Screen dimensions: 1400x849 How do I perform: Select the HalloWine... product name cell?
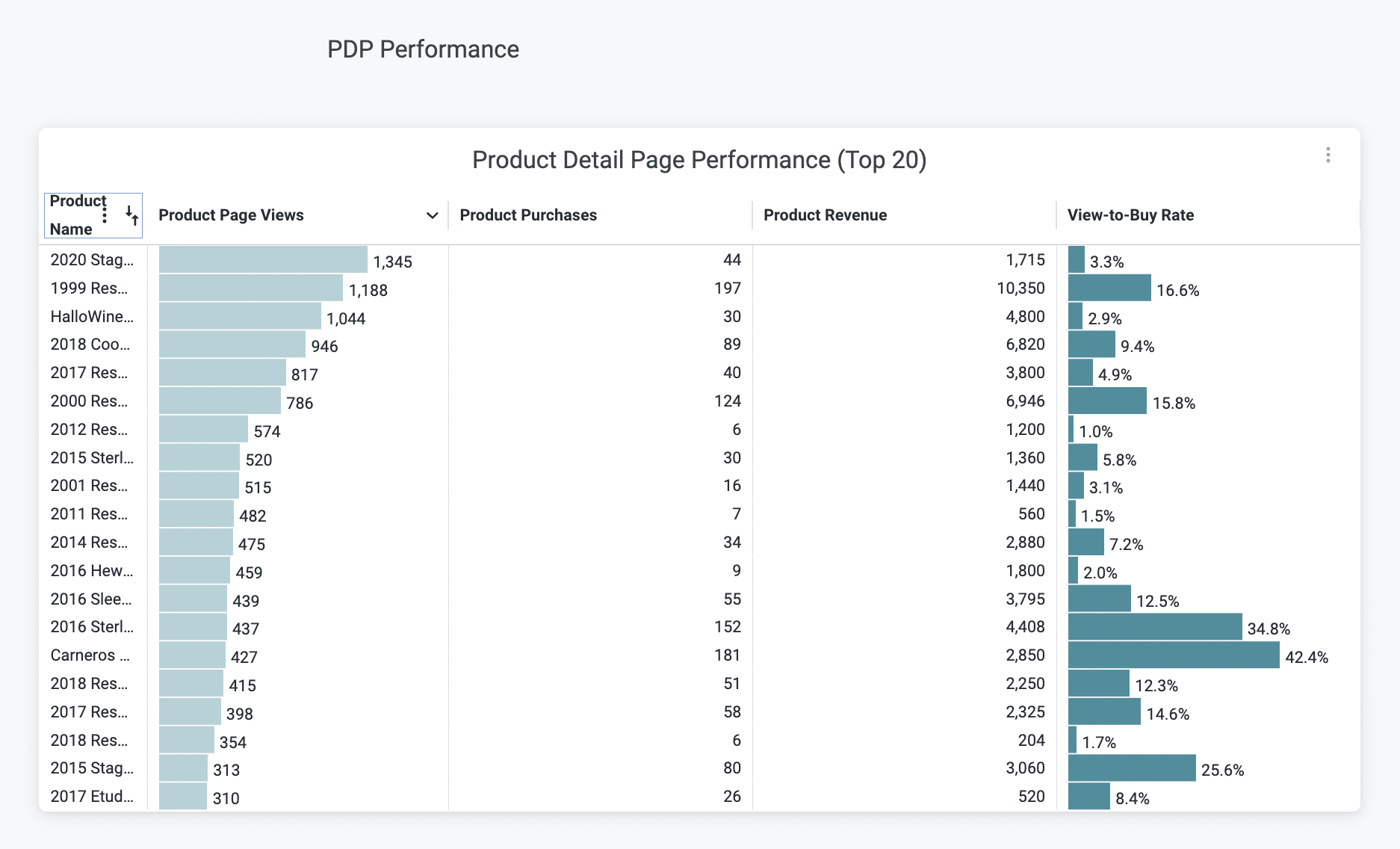92,317
